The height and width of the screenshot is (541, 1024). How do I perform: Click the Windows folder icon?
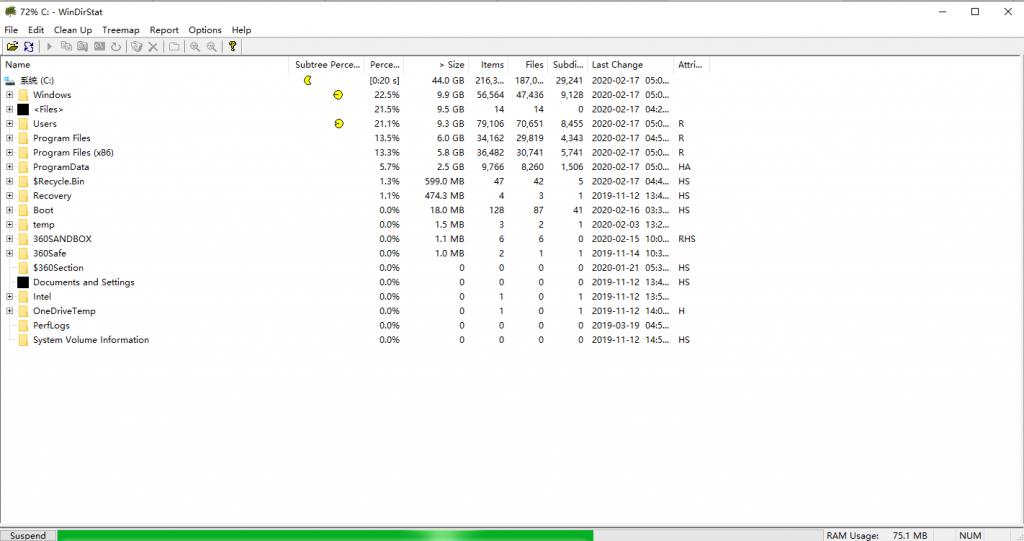(x=24, y=95)
